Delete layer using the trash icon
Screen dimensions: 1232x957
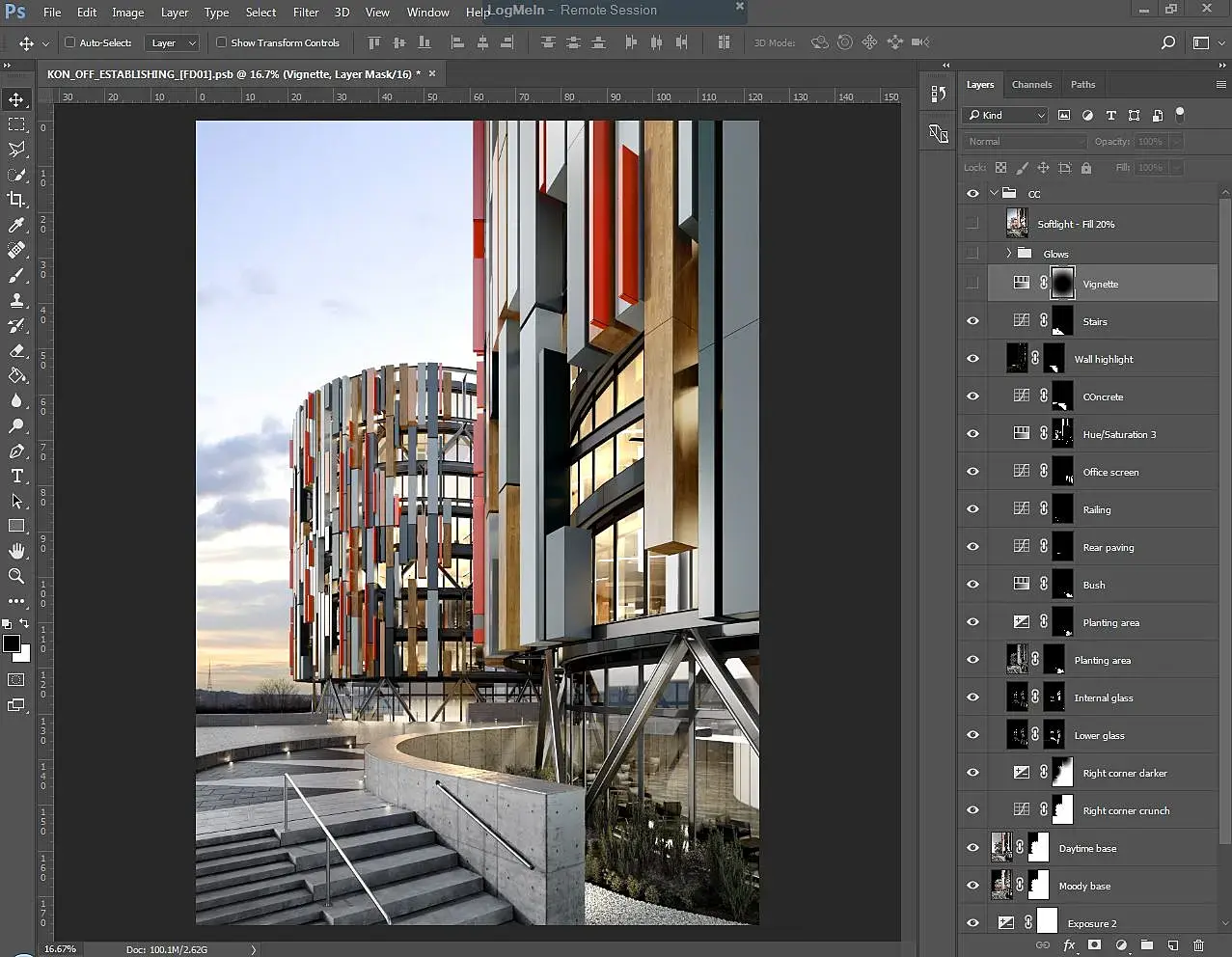[x=1198, y=945]
